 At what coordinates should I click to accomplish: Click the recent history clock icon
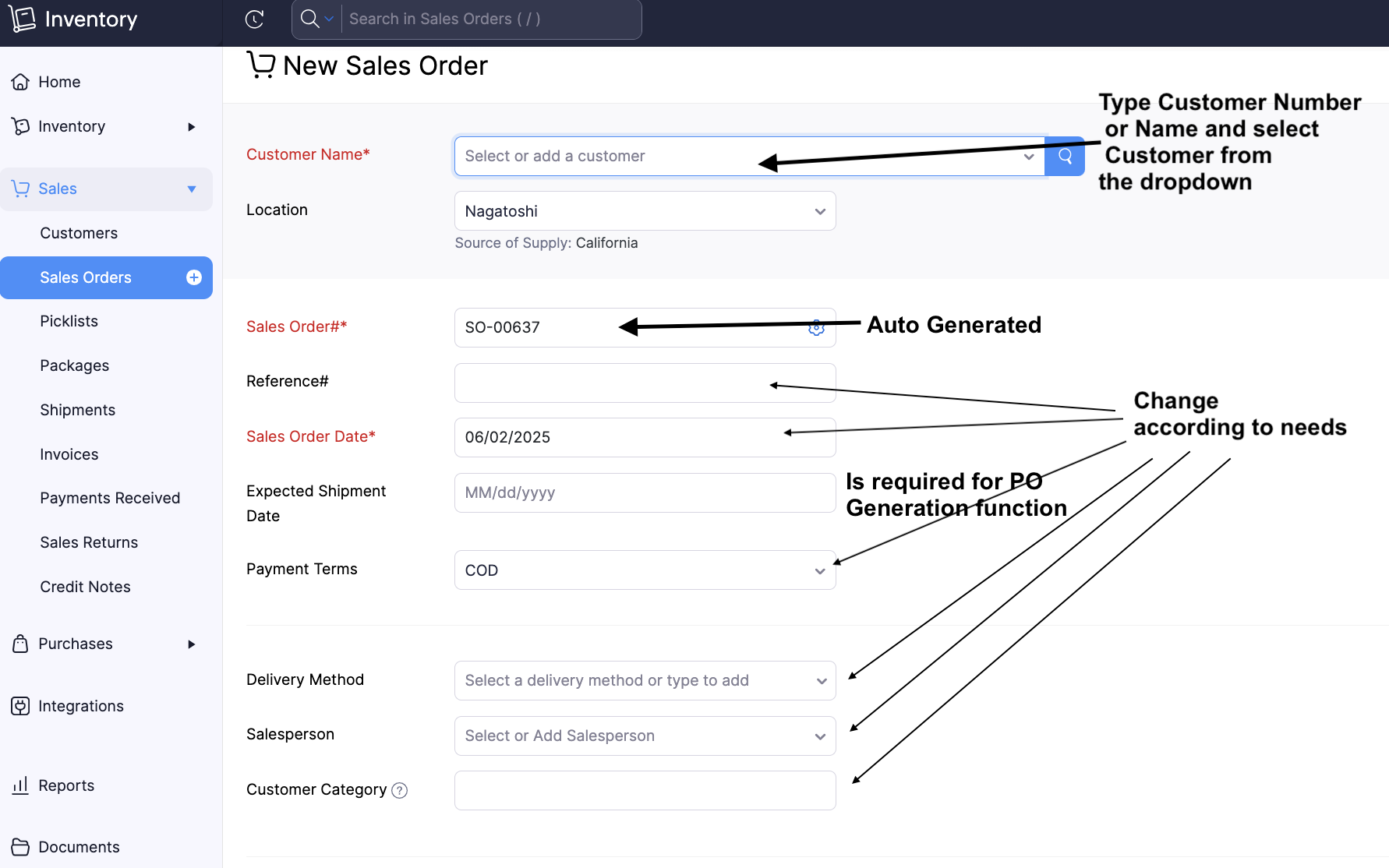pyautogui.click(x=254, y=19)
